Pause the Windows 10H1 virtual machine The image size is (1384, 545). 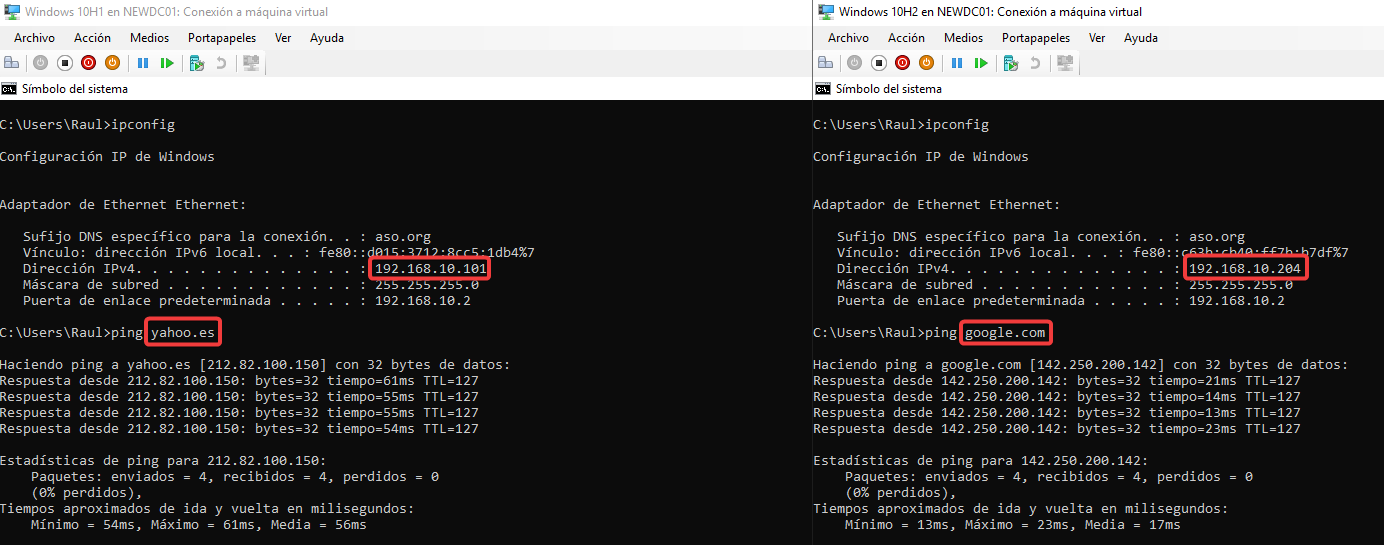pyautogui.click(x=143, y=63)
